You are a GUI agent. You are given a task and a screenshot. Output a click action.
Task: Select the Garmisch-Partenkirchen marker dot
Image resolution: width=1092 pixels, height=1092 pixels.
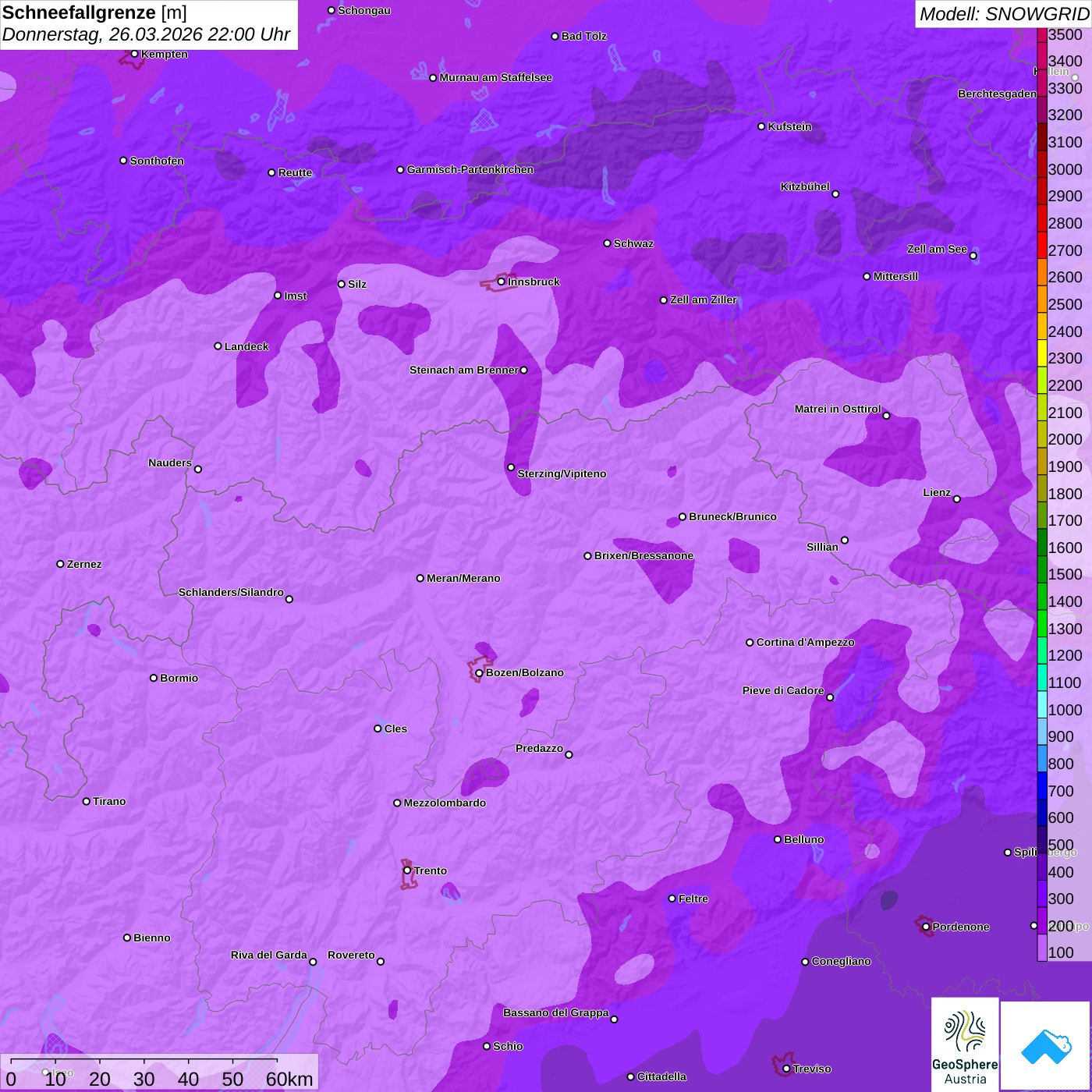400,169
